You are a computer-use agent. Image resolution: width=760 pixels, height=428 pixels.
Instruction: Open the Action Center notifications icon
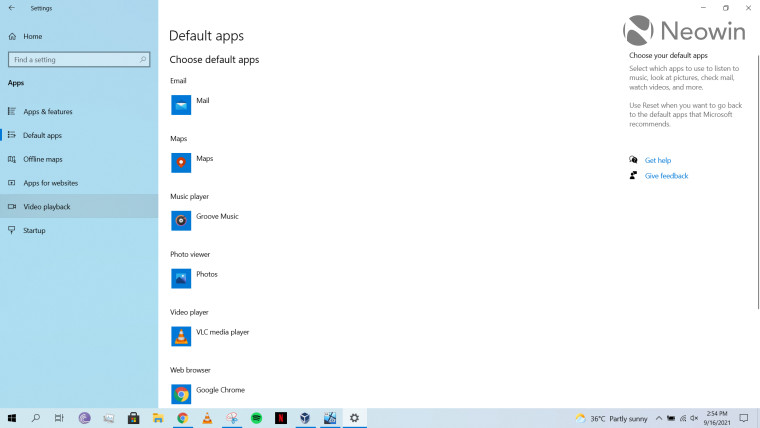[744, 418]
